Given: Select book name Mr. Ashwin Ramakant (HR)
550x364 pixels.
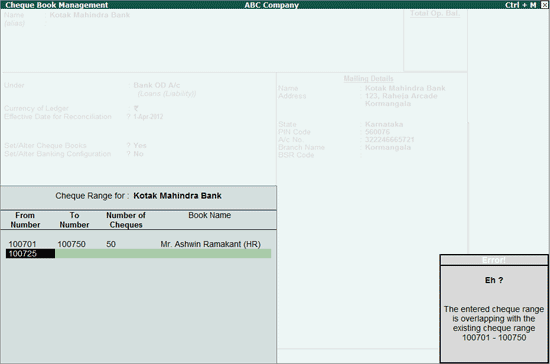Looking at the screenshot, I should 210,244.
